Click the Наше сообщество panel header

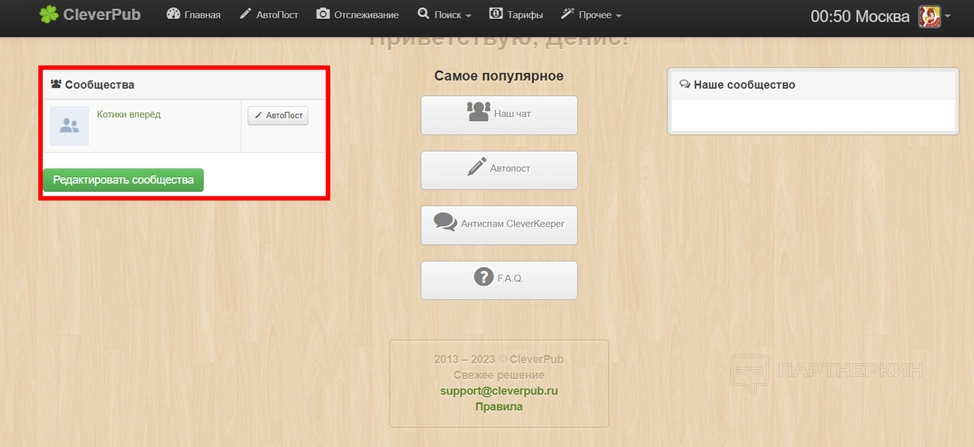pos(813,85)
